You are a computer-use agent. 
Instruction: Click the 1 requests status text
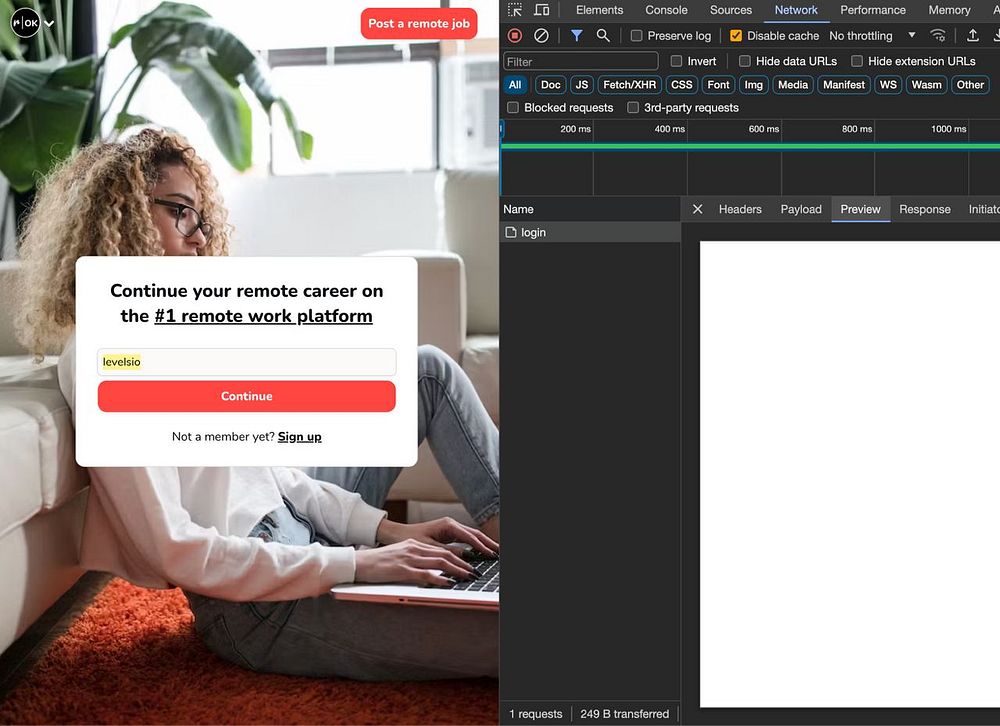click(x=536, y=714)
